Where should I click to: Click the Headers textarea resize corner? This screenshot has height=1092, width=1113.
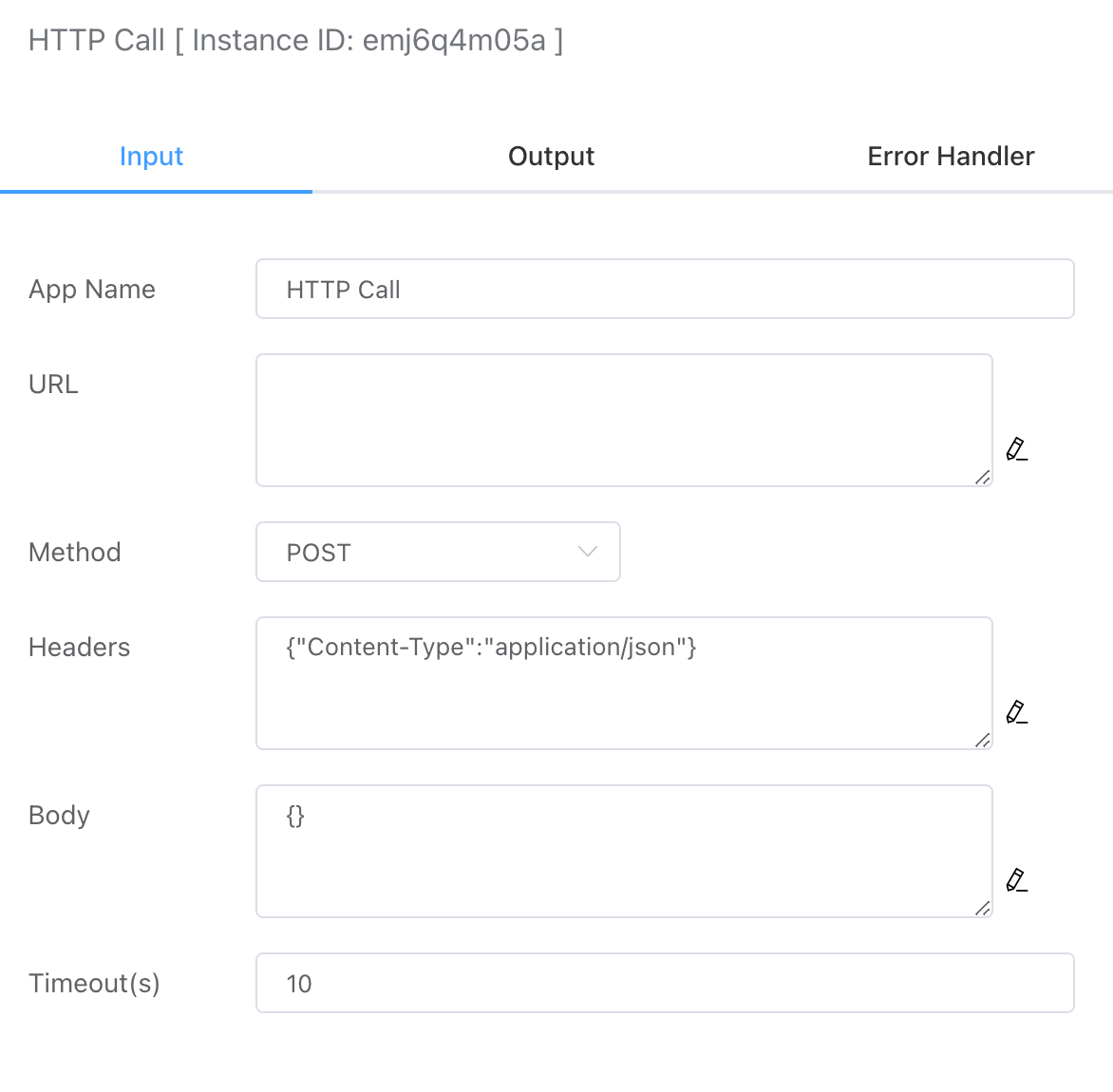(983, 741)
